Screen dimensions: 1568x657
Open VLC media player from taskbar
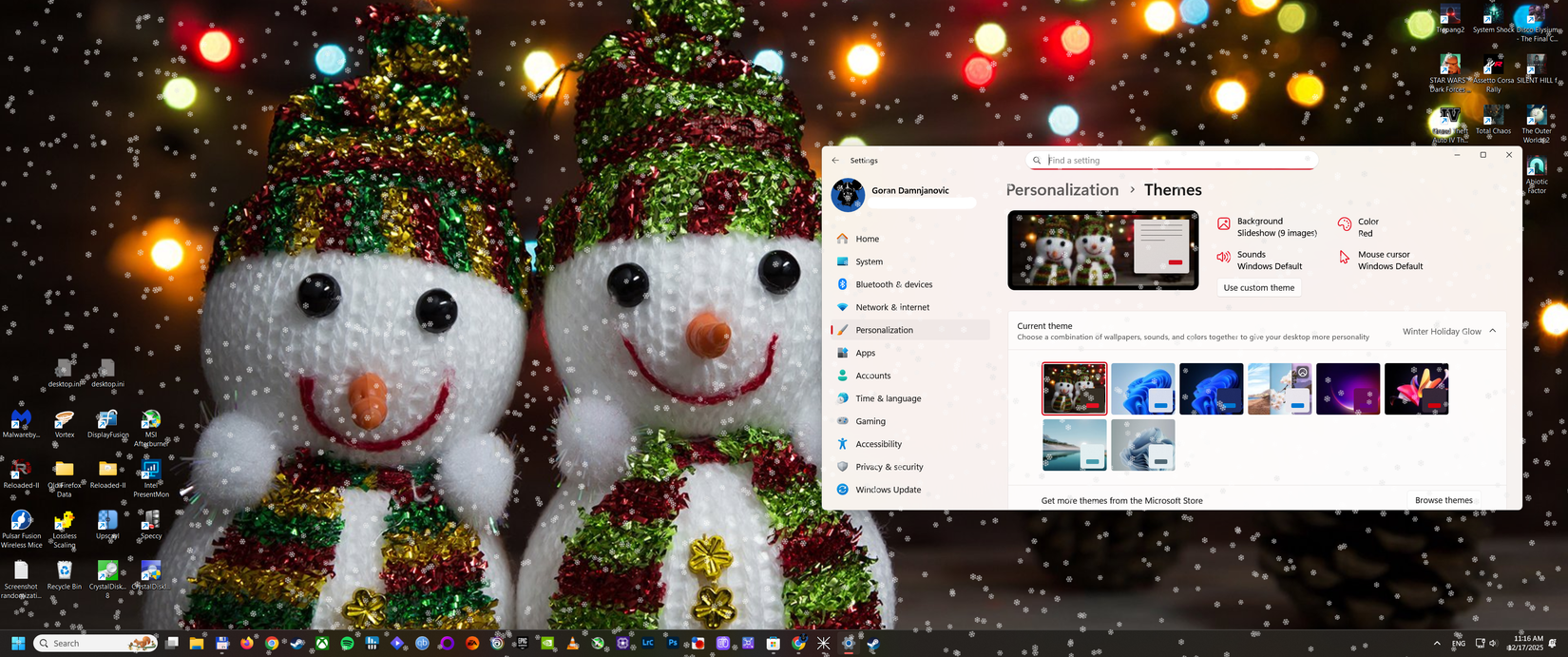pyautogui.click(x=573, y=644)
